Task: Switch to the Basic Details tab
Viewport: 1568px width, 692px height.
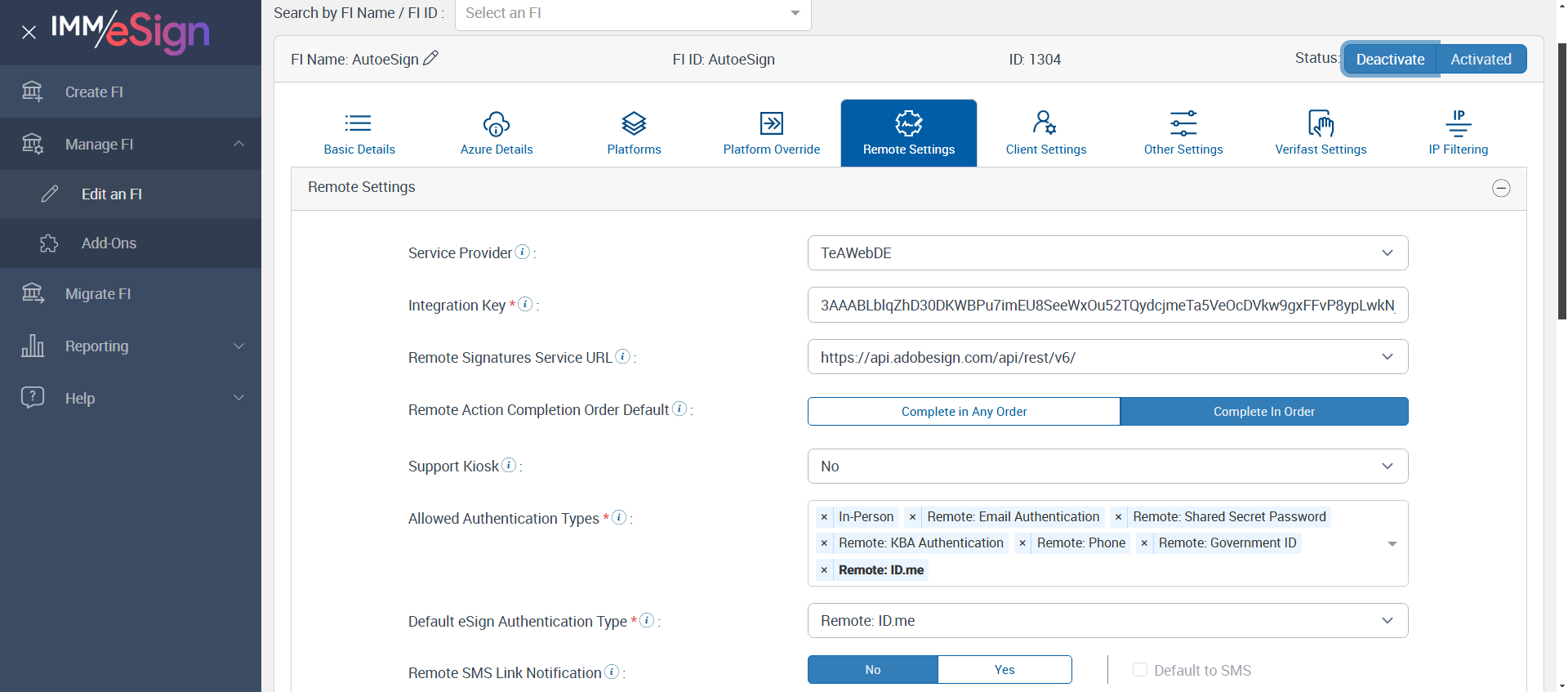Action: point(359,133)
